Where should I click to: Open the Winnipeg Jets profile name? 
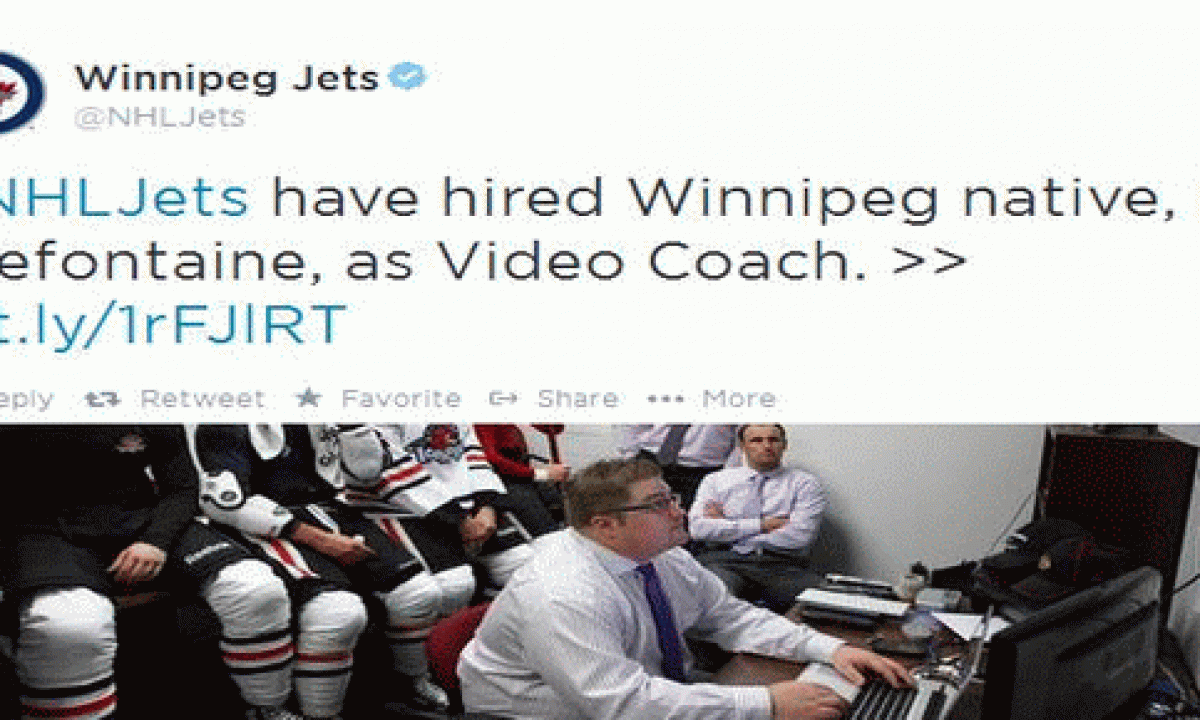[227, 78]
